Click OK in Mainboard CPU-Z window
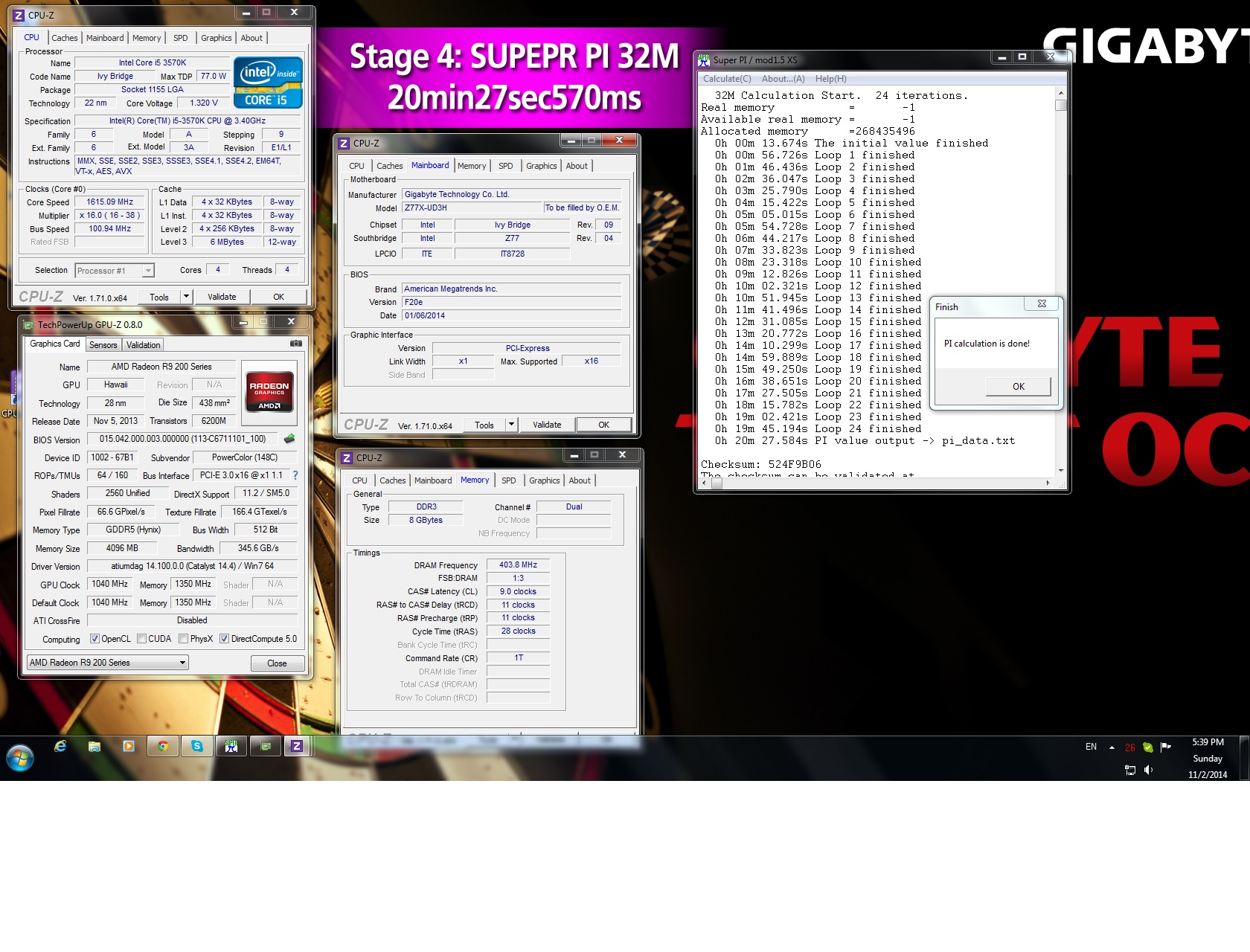 pyautogui.click(x=603, y=425)
